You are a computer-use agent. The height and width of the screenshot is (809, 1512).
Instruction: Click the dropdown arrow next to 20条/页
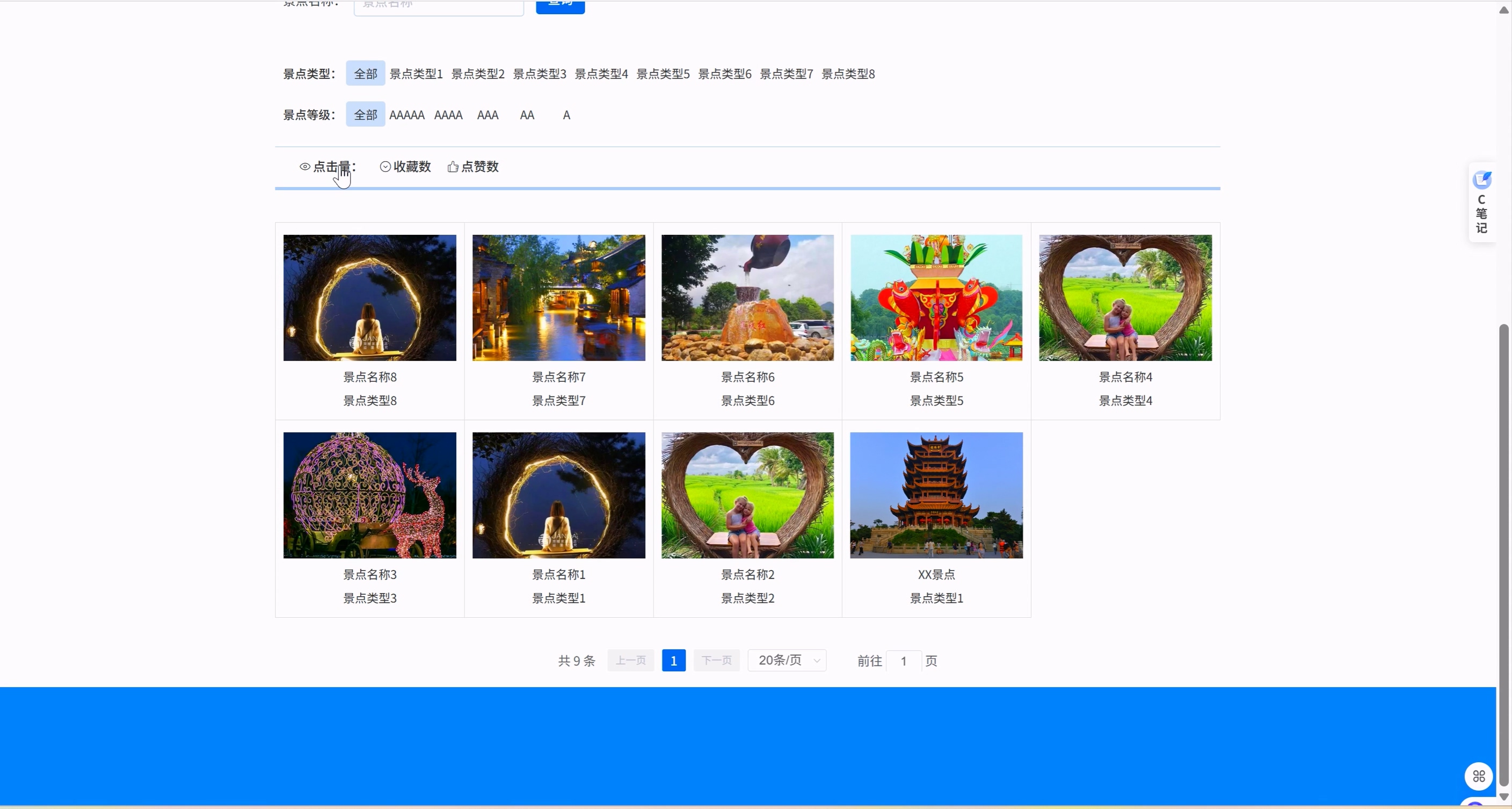817,660
